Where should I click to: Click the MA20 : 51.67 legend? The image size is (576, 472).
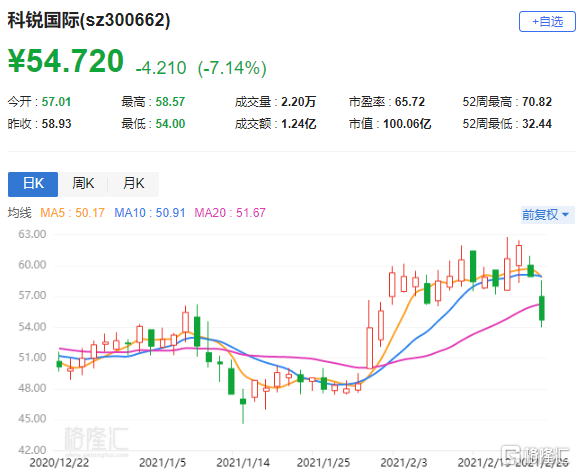click(230, 213)
